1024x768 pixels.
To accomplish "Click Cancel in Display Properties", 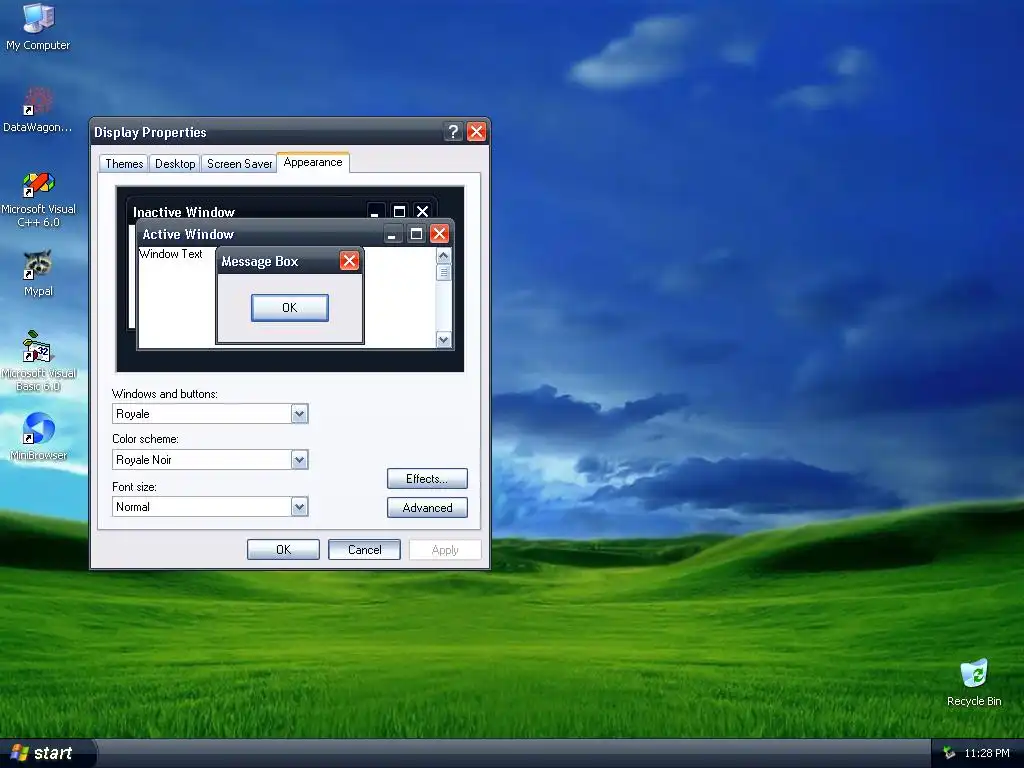I will pos(364,550).
